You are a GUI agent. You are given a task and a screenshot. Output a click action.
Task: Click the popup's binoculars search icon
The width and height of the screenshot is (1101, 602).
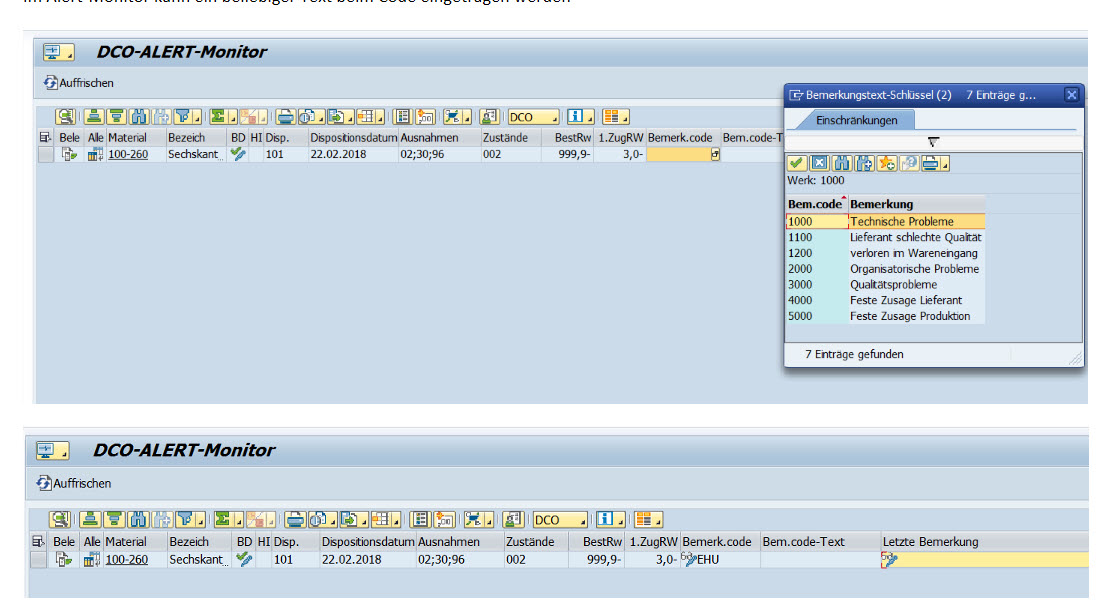pyautogui.click(x=842, y=163)
